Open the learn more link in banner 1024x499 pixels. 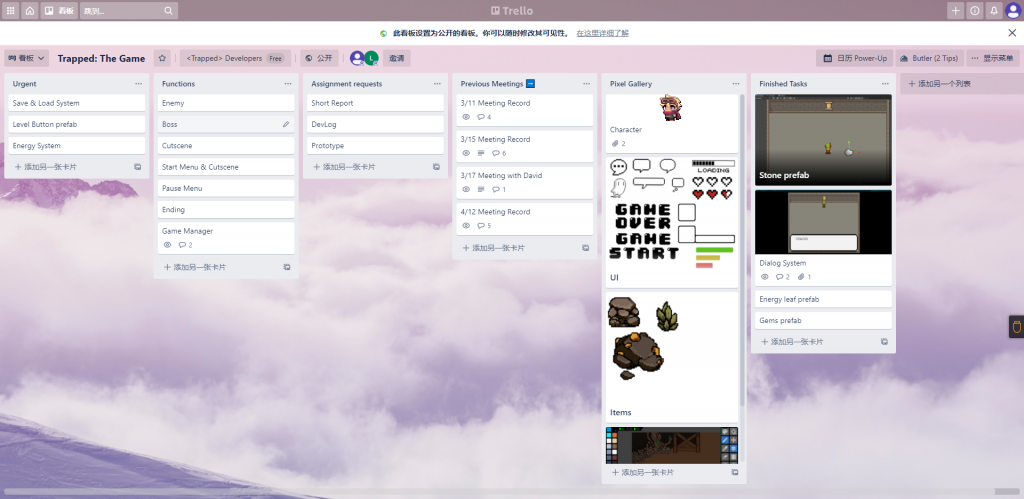click(602, 33)
